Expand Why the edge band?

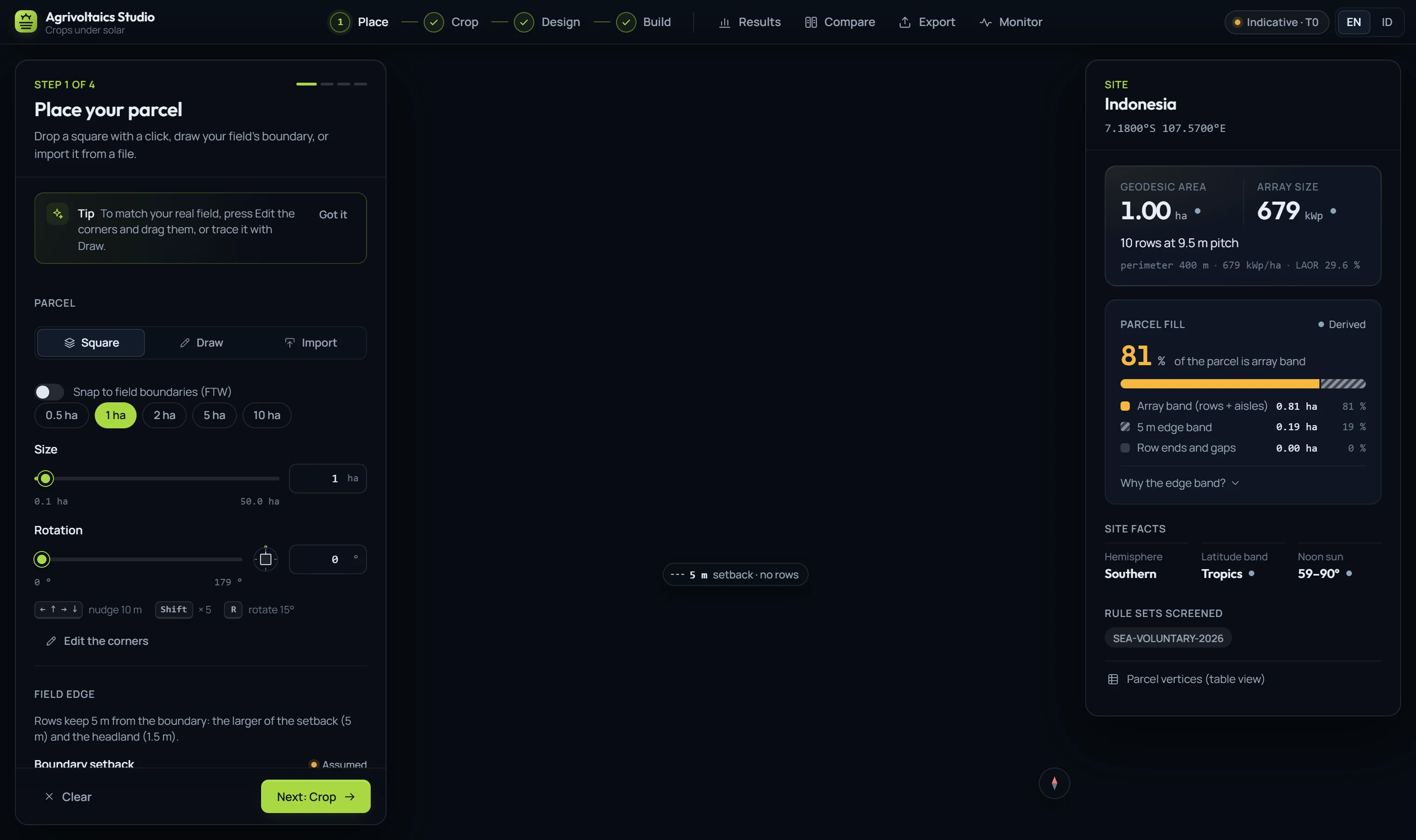click(1180, 483)
